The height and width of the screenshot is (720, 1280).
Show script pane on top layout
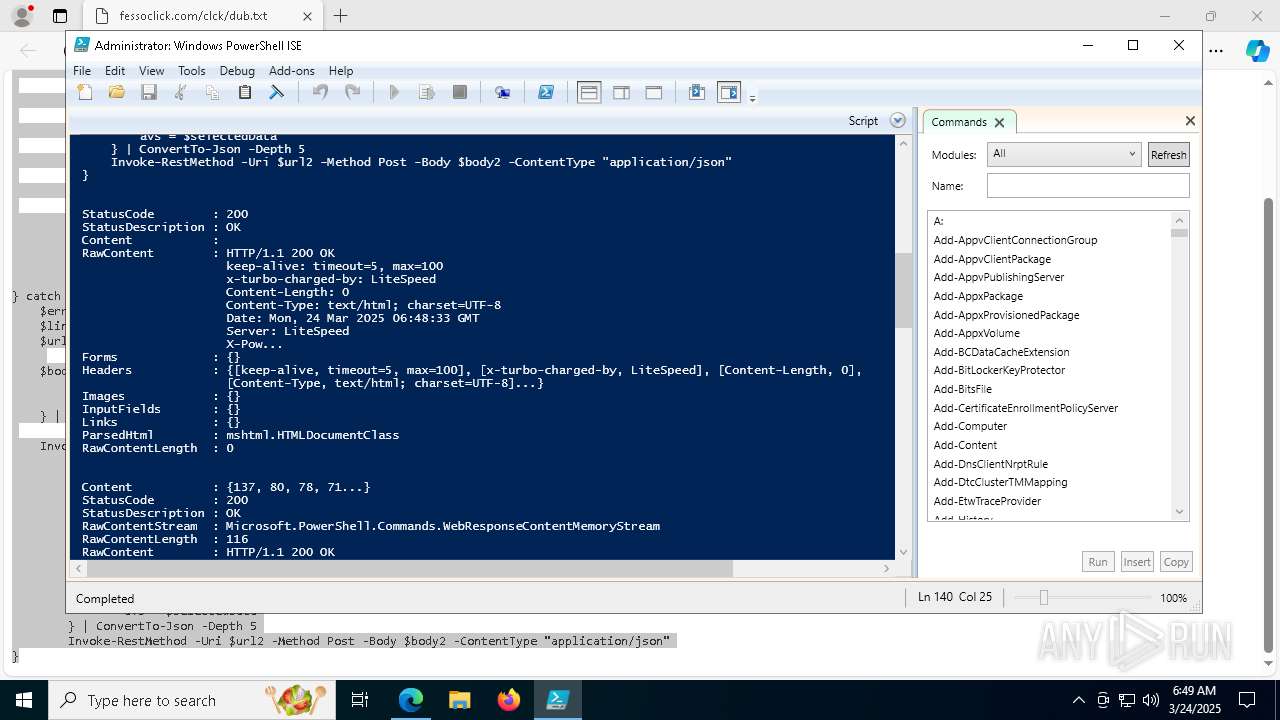coord(589,92)
